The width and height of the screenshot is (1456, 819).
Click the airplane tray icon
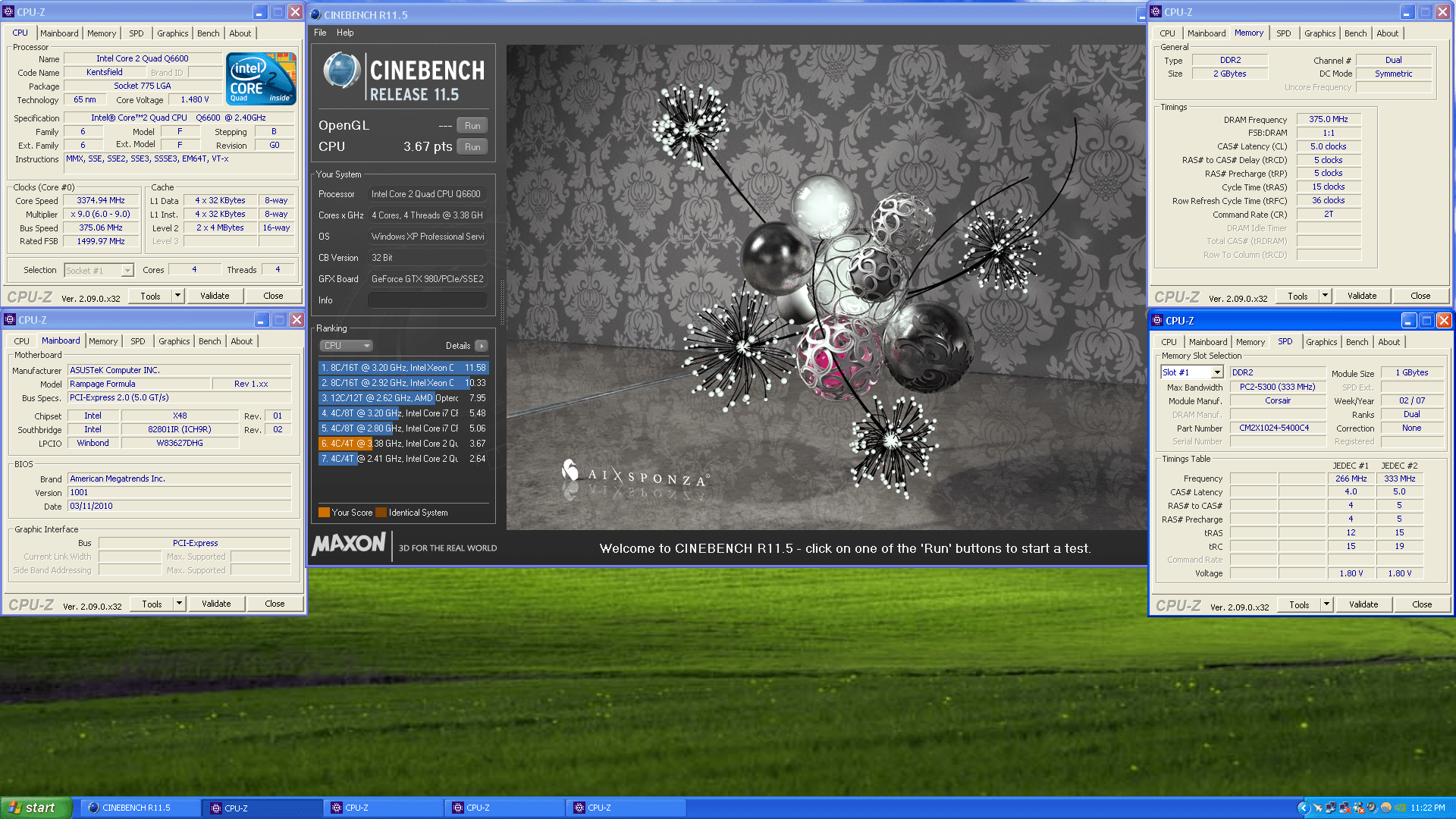click(1318, 808)
